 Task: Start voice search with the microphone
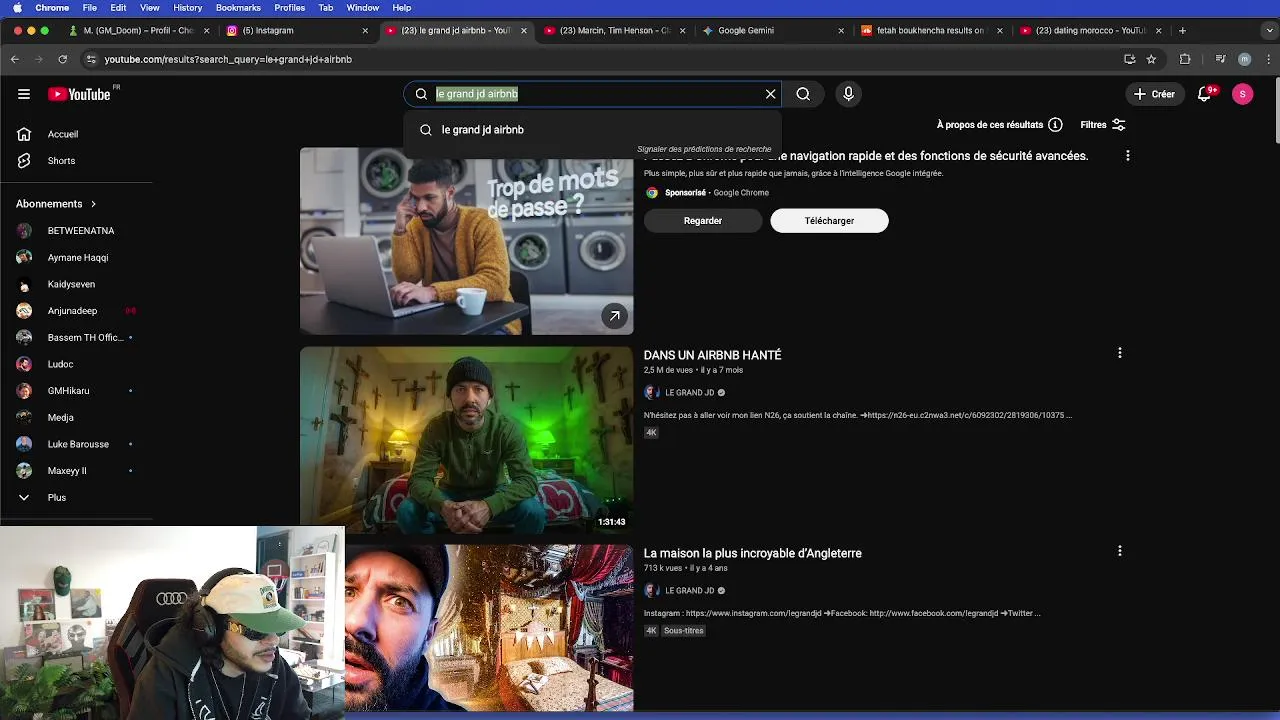[848, 94]
